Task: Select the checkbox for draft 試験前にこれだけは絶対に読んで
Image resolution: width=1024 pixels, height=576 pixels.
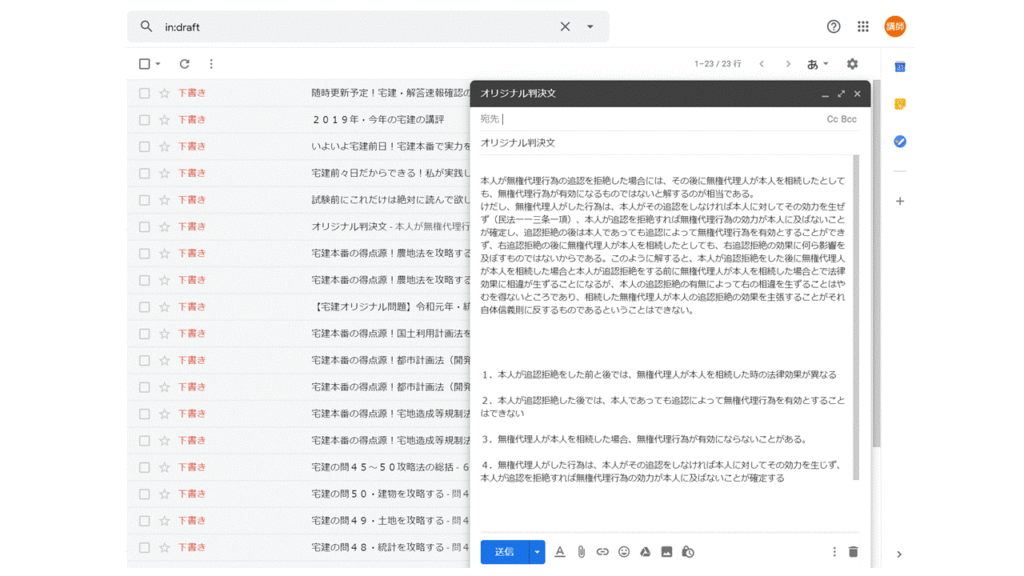Action: tap(144, 200)
